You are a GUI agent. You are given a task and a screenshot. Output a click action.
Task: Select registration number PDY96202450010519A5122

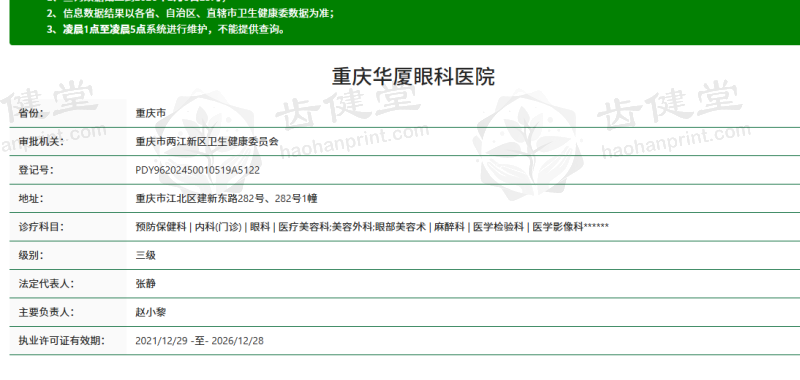click(197, 170)
